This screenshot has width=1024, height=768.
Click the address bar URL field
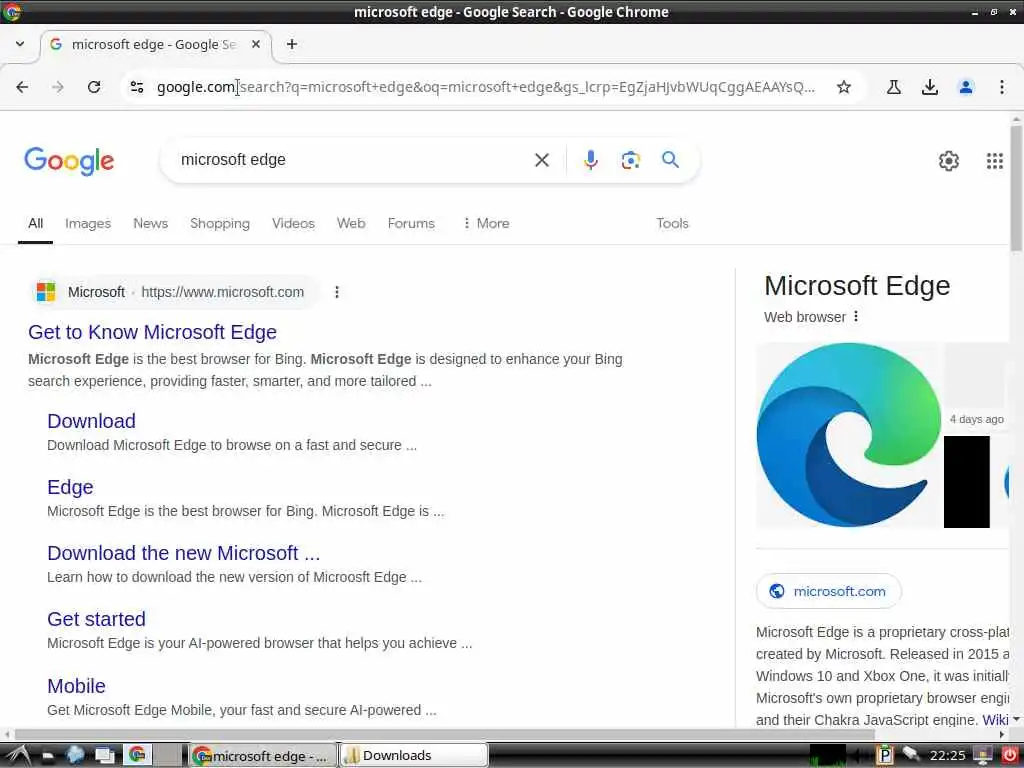point(487,87)
